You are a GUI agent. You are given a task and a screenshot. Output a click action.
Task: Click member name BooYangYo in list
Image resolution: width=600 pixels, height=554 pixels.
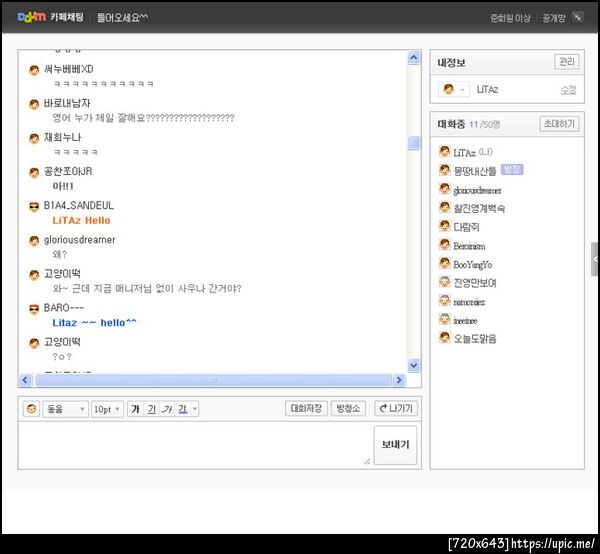tap(473, 264)
